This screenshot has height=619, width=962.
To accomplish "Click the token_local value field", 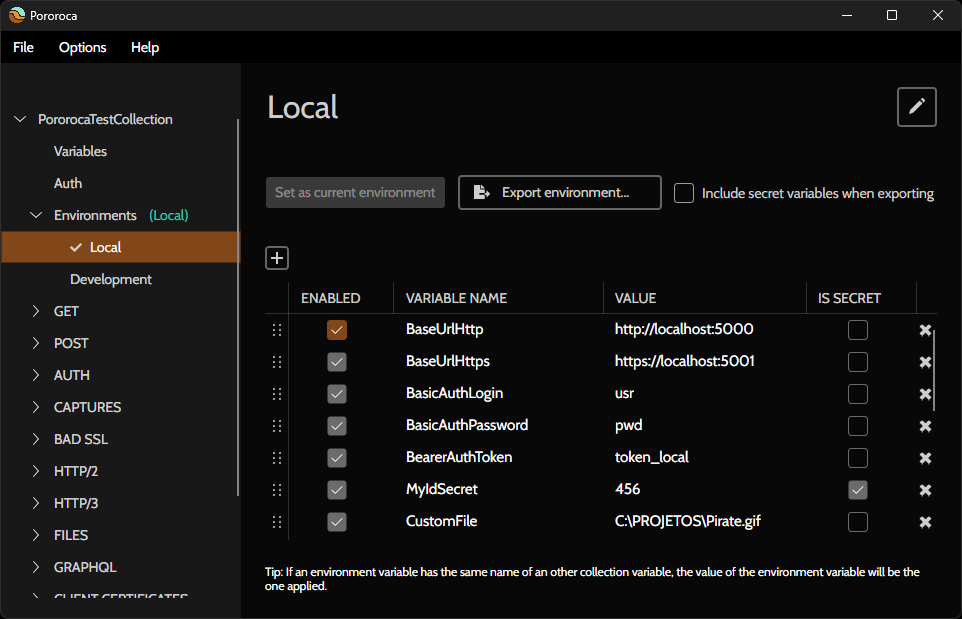I will click(652, 457).
